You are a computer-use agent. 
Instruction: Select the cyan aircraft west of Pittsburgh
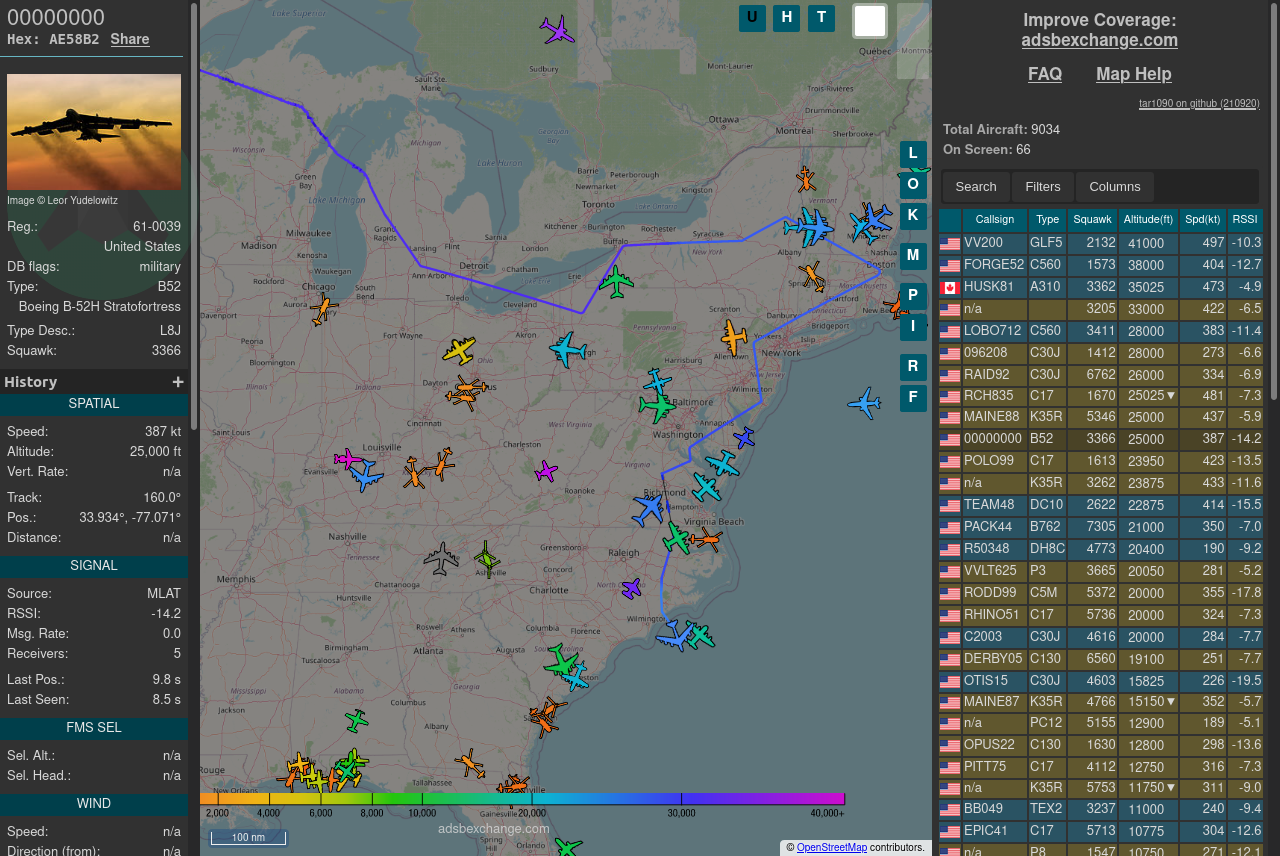[x=568, y=349]
